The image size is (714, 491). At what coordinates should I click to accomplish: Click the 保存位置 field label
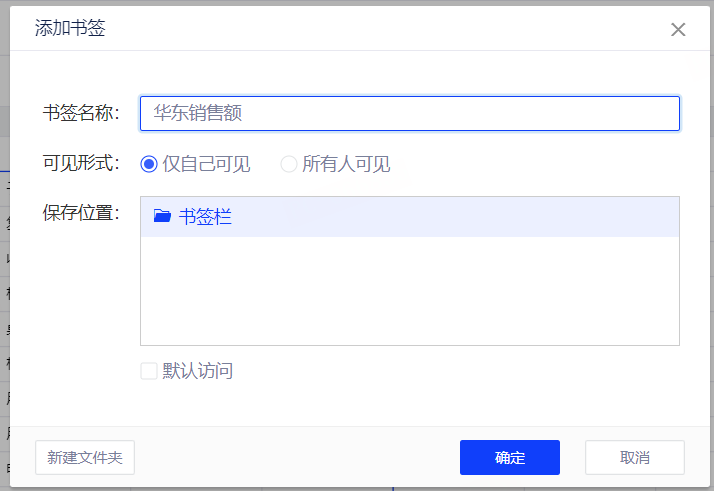coord(80,213)
